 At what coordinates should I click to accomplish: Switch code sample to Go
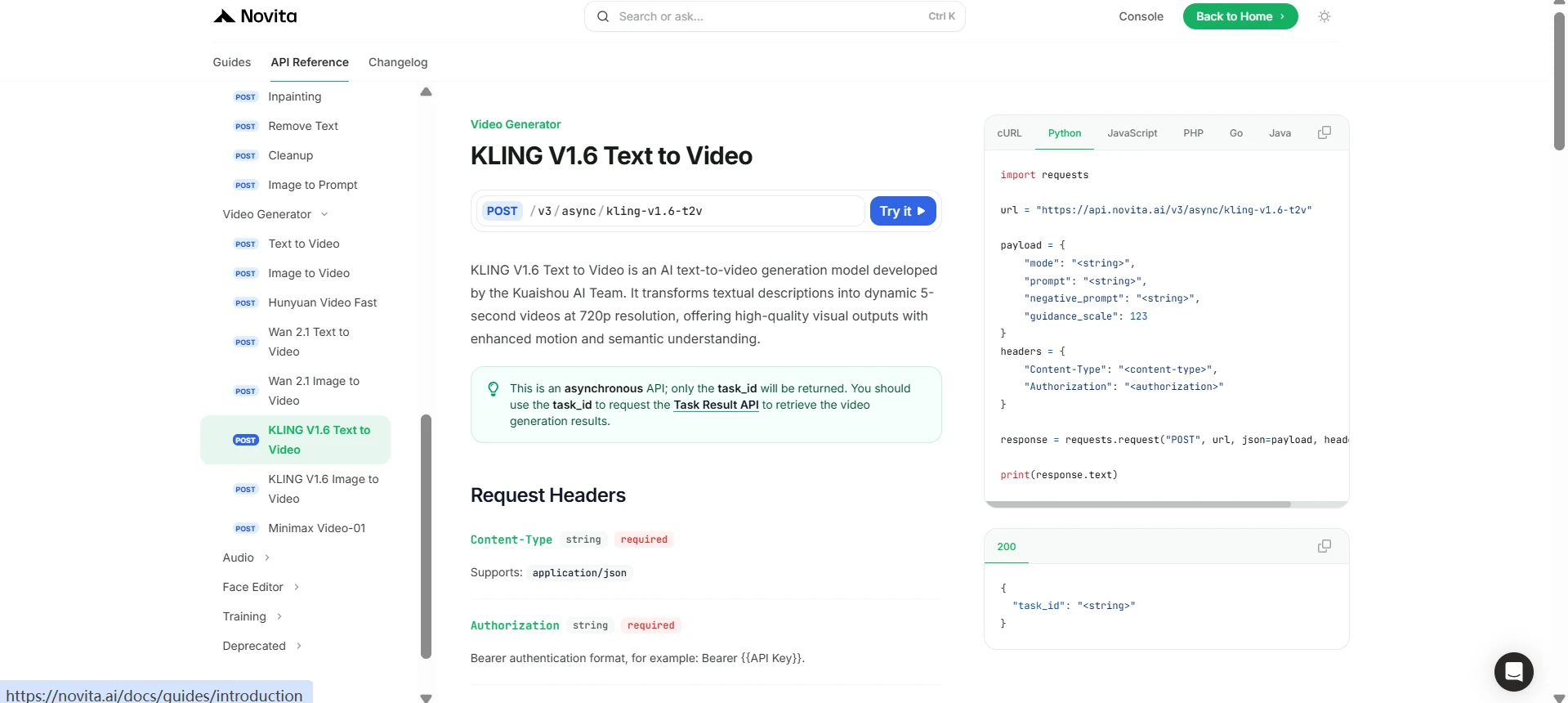(x=1236, y=133)
